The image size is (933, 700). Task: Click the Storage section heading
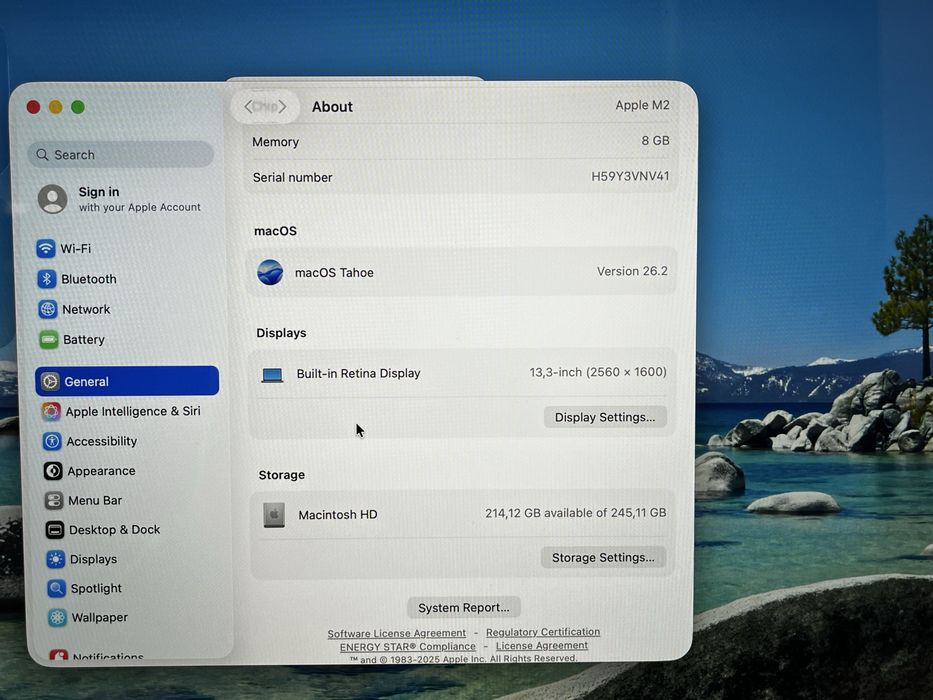(x=281, y=475)
